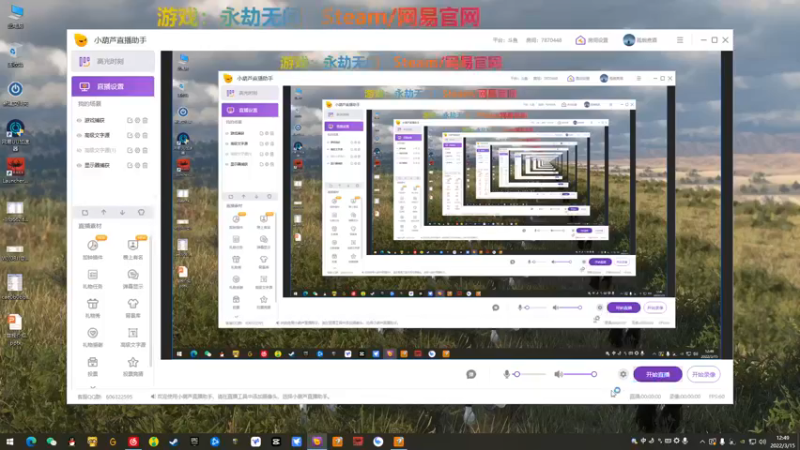Expand more widgets with bottom chevron
The width and height of the screenshot is (800, 450).
[x=93, y=387]
